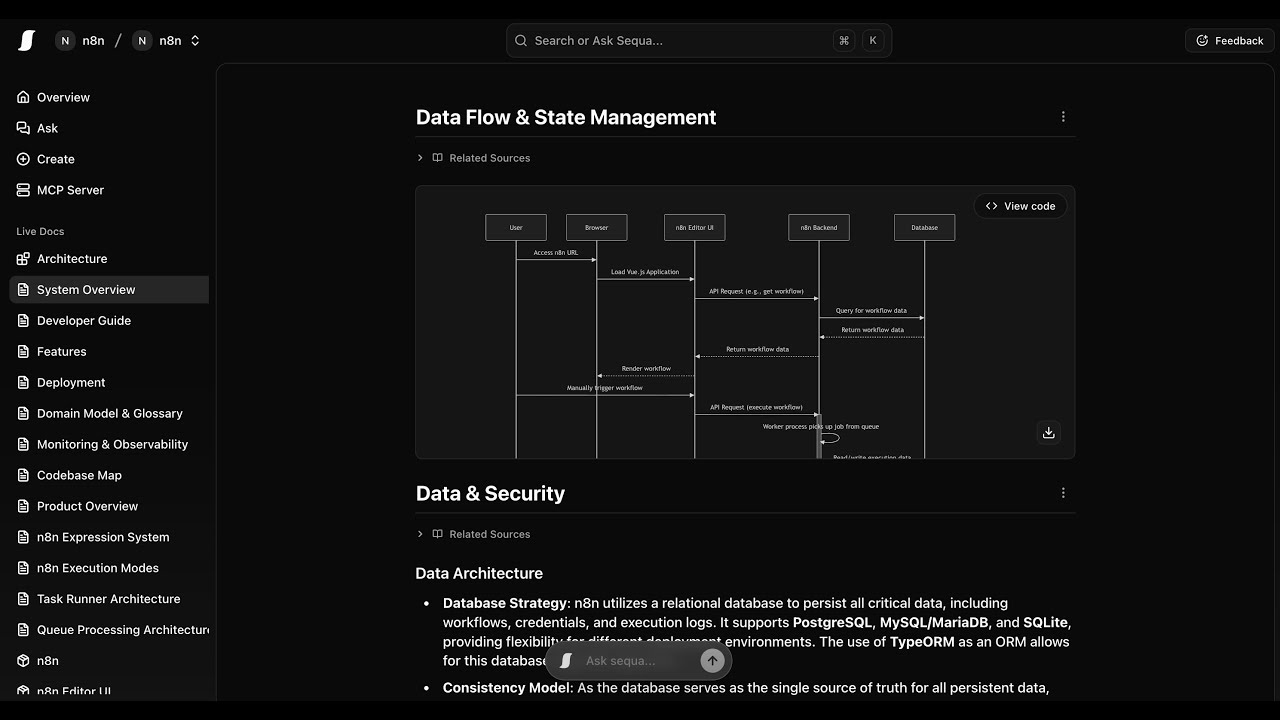
Task: Click View code on the diagram
Action: coord(1020,206)
